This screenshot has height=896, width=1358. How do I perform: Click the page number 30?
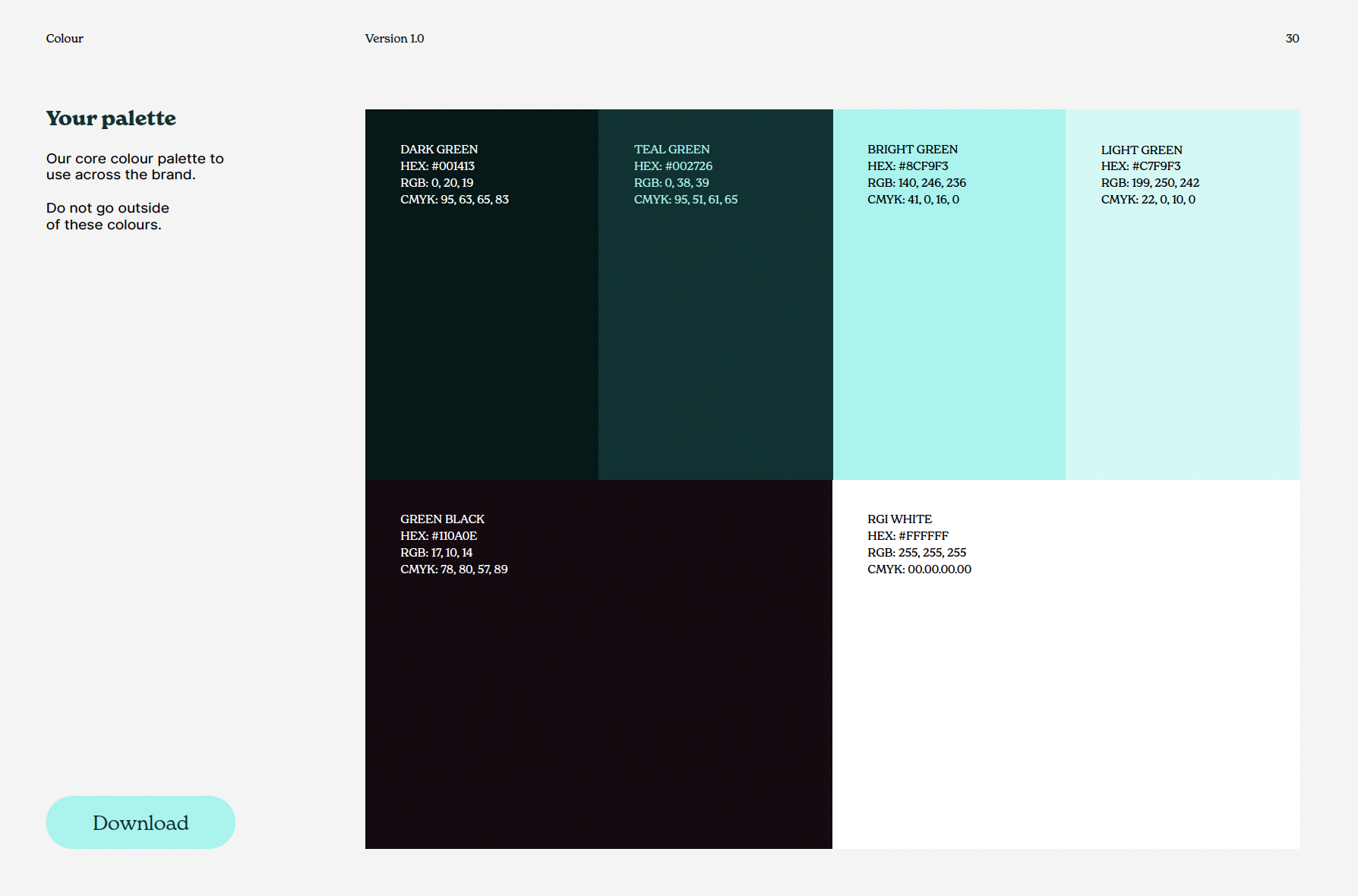pos(1292,39)
